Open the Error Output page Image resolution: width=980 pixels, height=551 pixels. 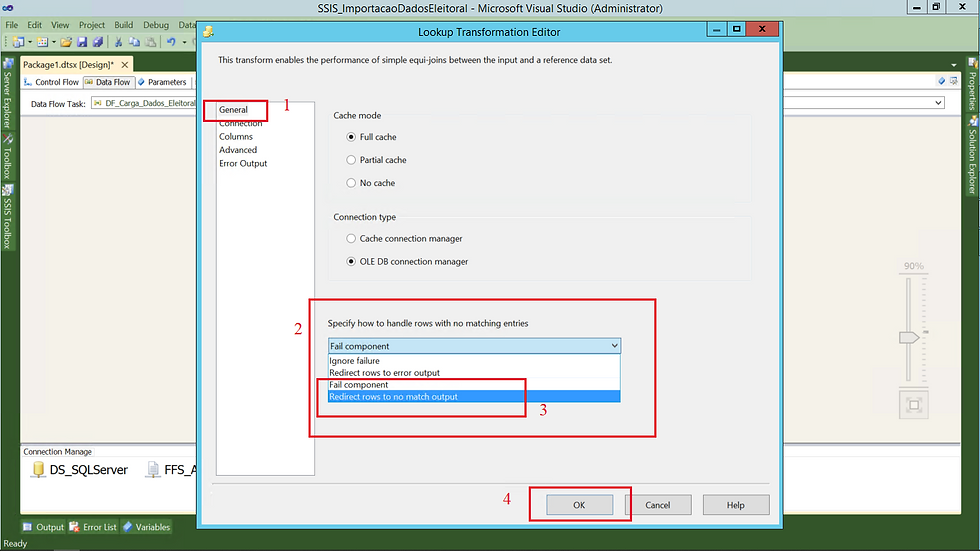click(x=242, y=164)
